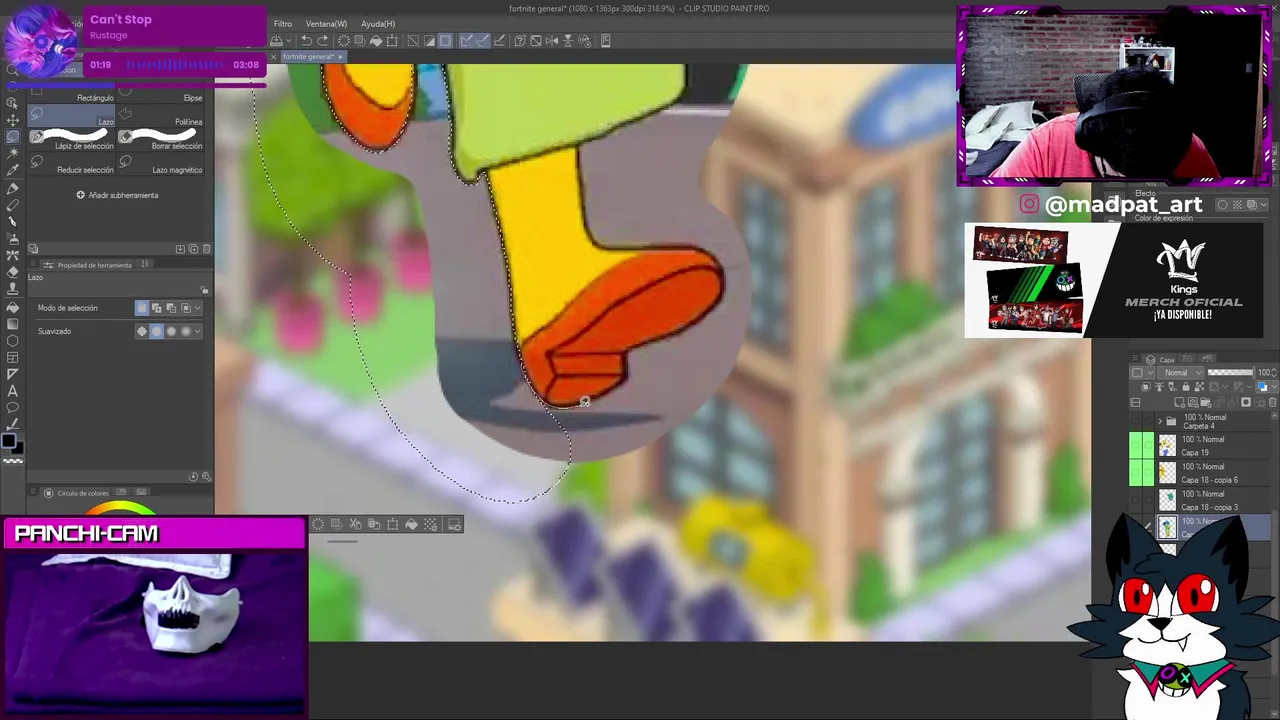This screenshot has width=1280, height=720.
Task: Click the layer opacity slider
Action: pyautogui.click(x=1230, y=373)
